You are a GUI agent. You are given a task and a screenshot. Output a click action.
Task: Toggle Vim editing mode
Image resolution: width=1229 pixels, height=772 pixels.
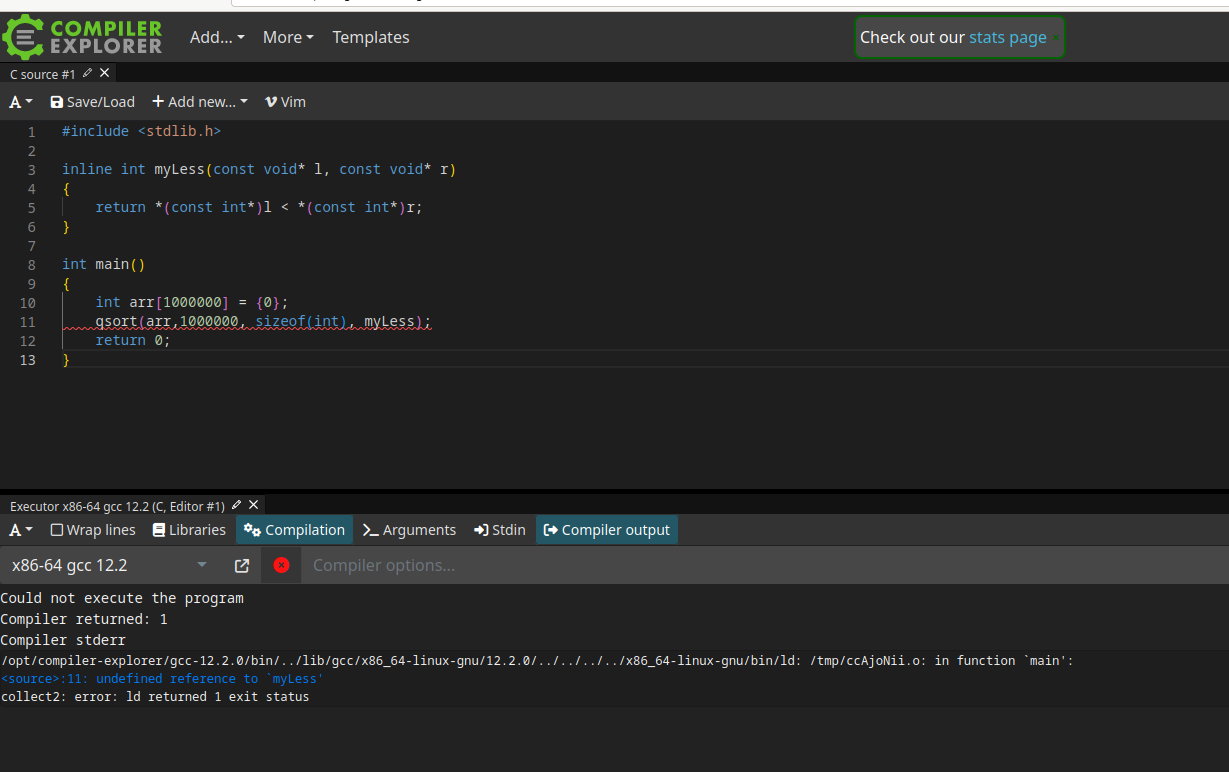285,102
